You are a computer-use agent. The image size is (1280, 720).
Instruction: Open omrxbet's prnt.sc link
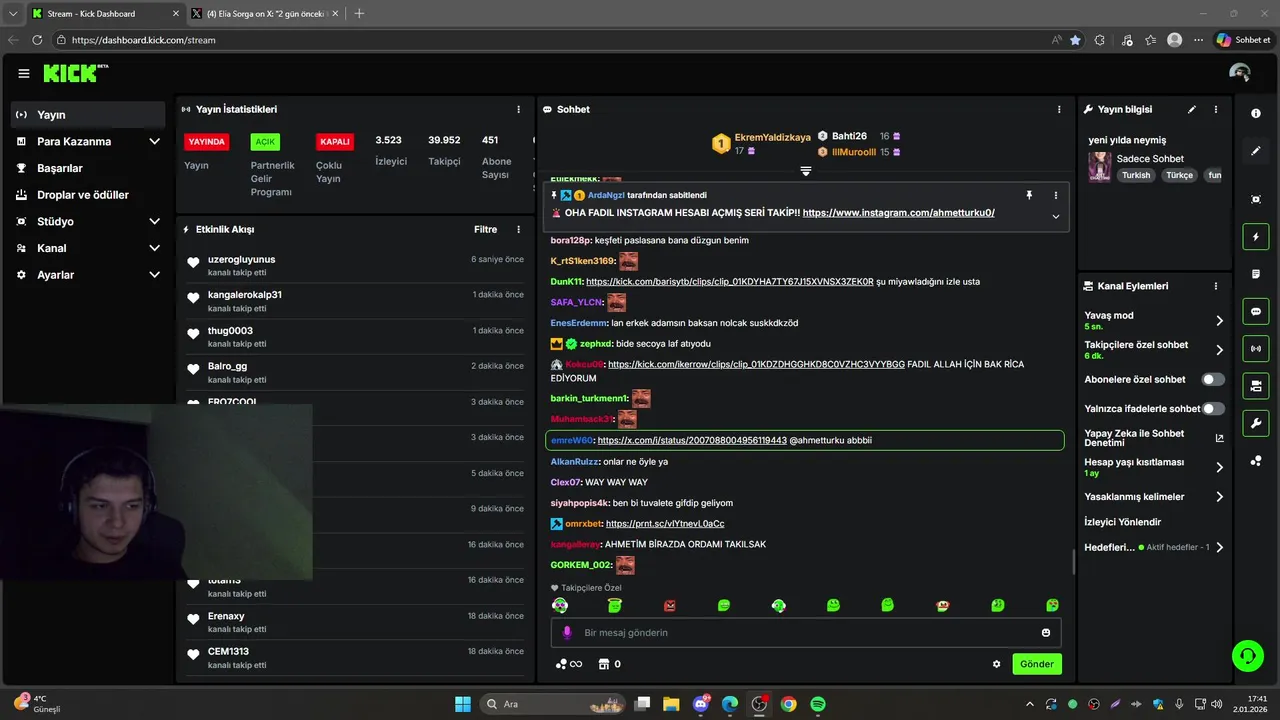point(665,524)
